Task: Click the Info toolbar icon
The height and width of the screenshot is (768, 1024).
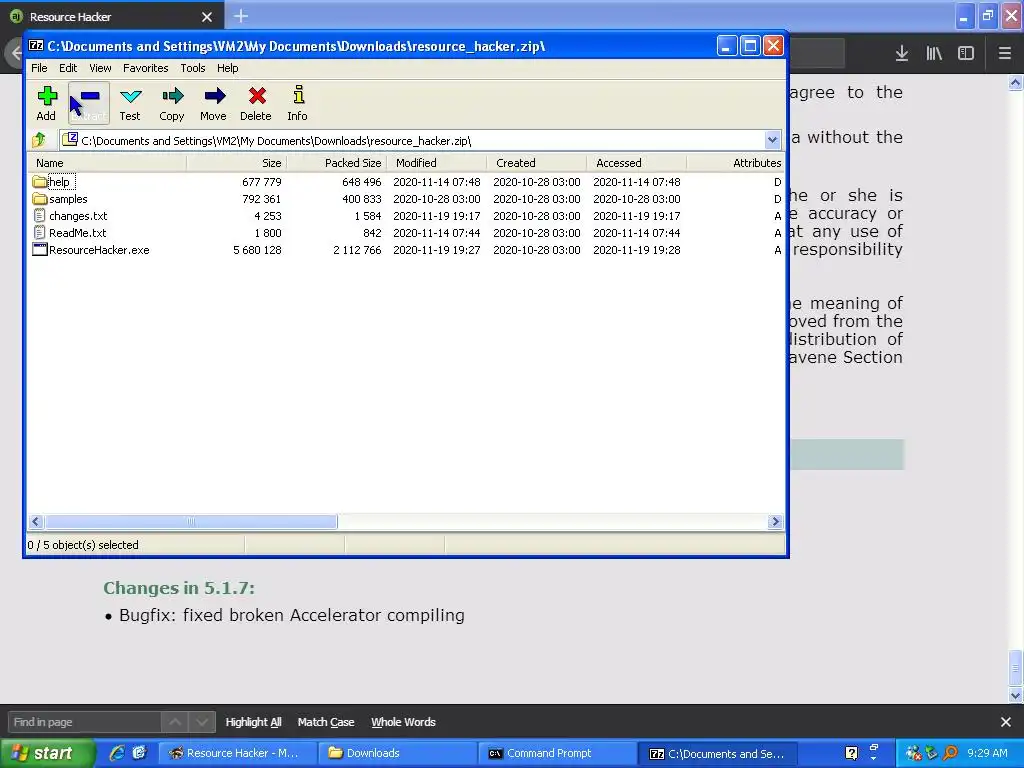Action: tap(298, 103)
